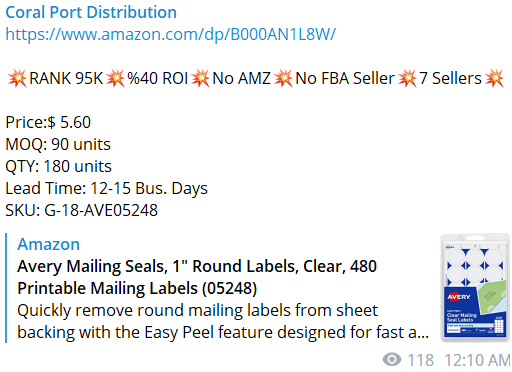Click the SKU G-18-AVE05248 text
512x372 pixels.
tap(81, 210)
